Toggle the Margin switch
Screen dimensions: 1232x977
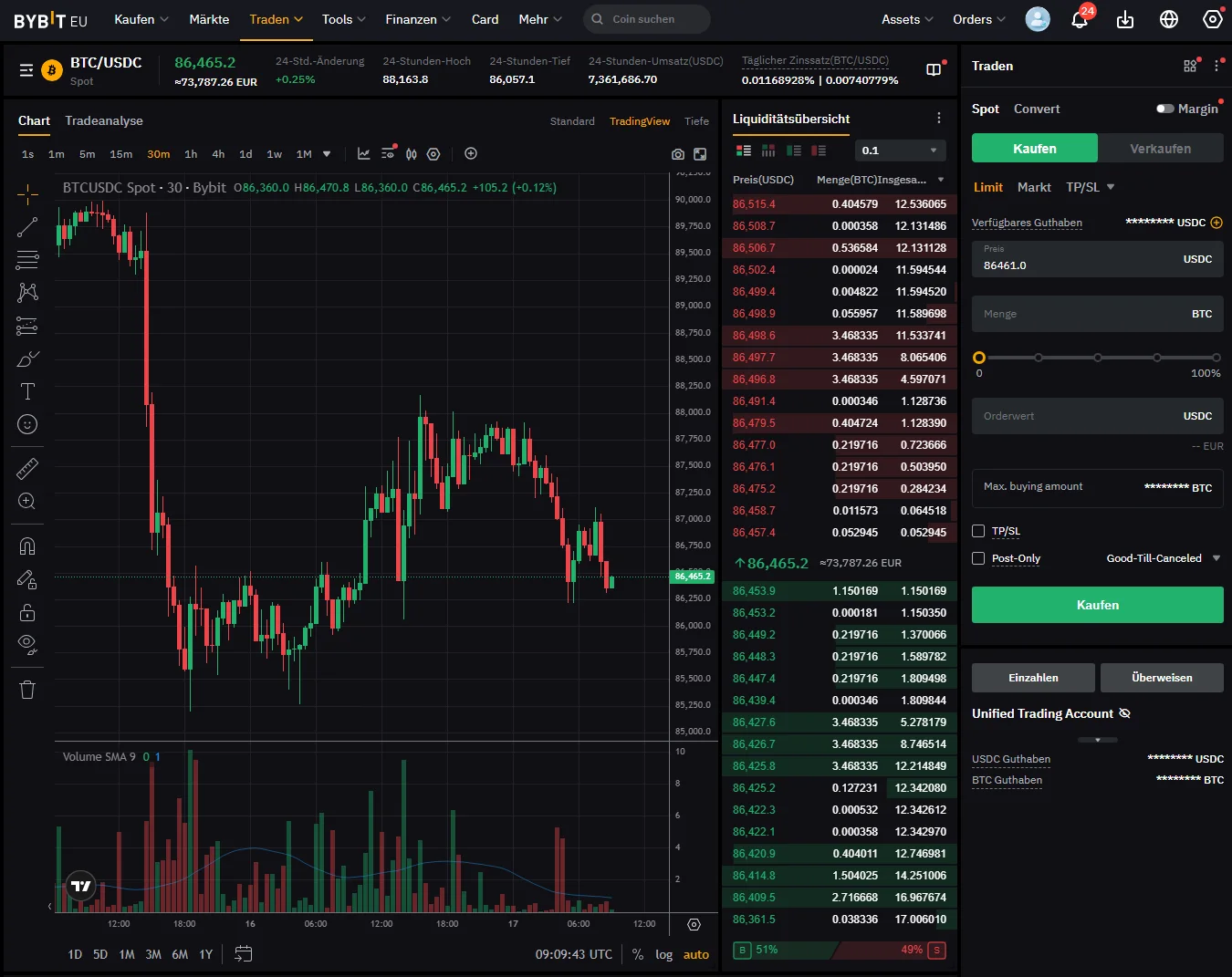pyautogui.click(x=1165, y=109)
